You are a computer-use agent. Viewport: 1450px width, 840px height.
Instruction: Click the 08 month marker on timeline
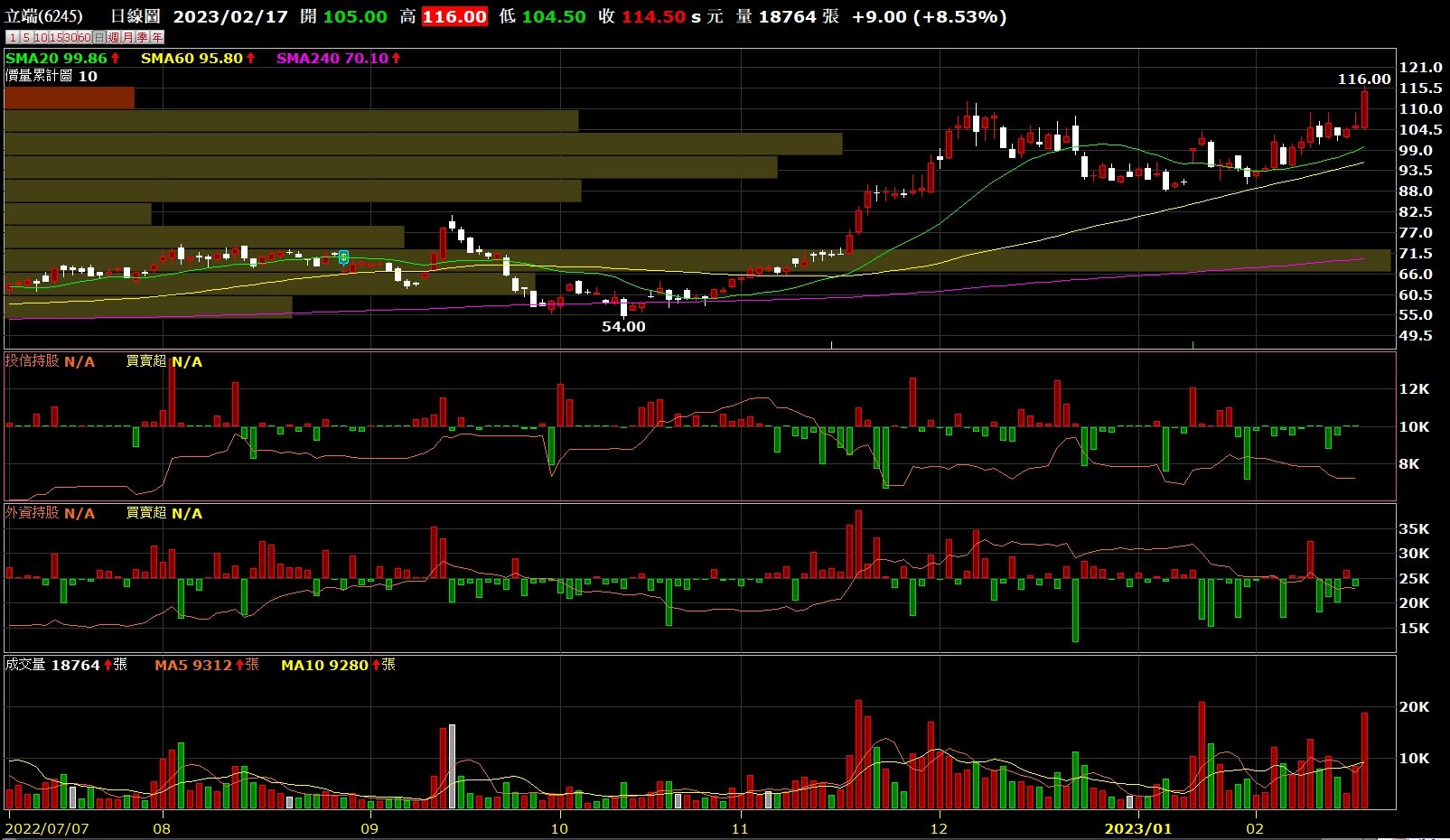[162, 828]
